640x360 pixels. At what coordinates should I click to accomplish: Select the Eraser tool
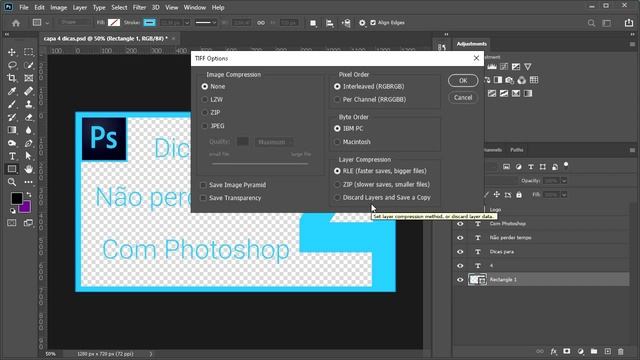tap(29, 117)
